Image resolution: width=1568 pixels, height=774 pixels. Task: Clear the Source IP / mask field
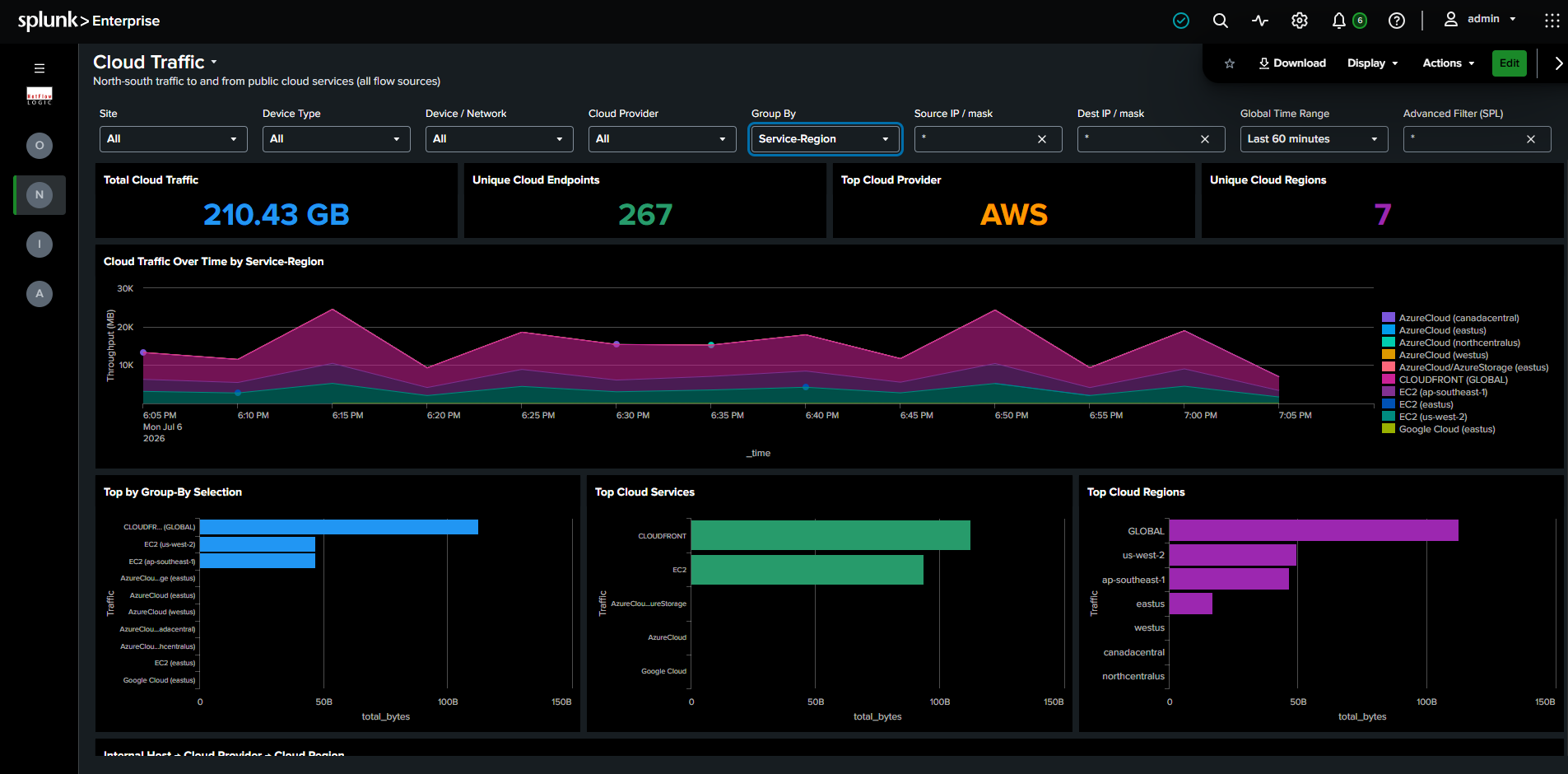pos(1042,139)
